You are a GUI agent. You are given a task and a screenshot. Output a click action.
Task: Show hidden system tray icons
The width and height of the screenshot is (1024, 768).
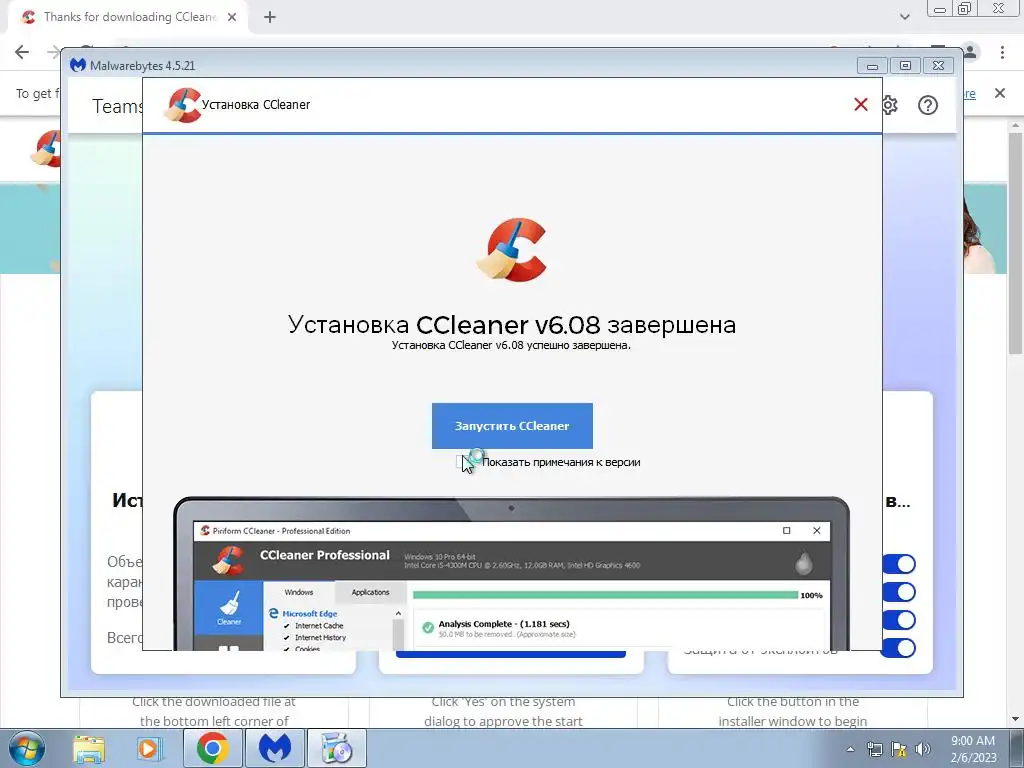(850, 749)
